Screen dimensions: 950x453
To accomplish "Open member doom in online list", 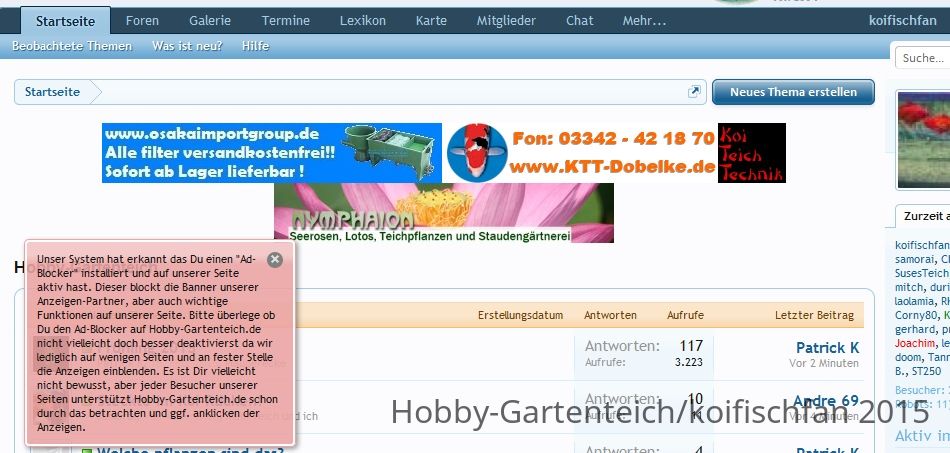I will (908, 357).
